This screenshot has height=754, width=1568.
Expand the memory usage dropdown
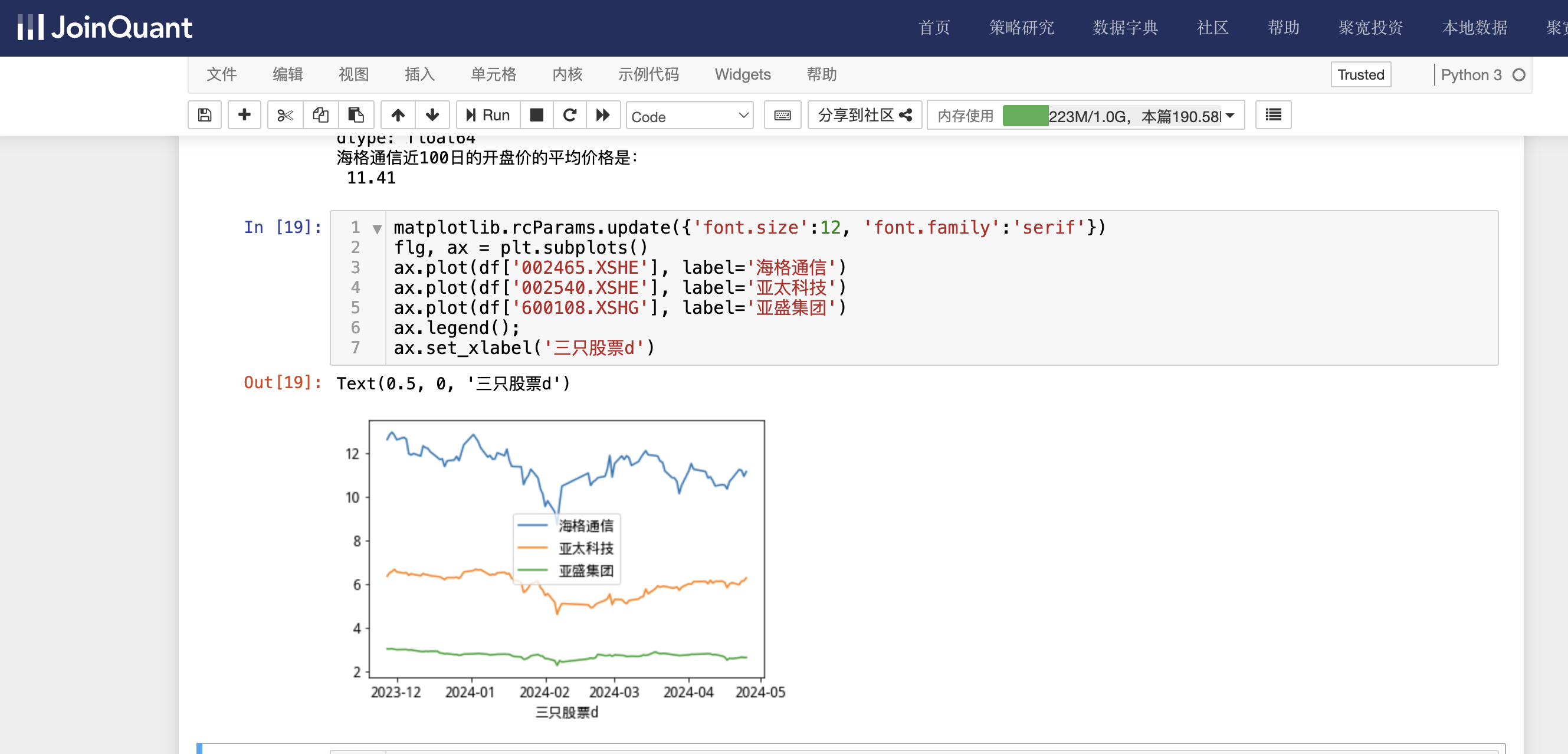tap(1230, 116)
